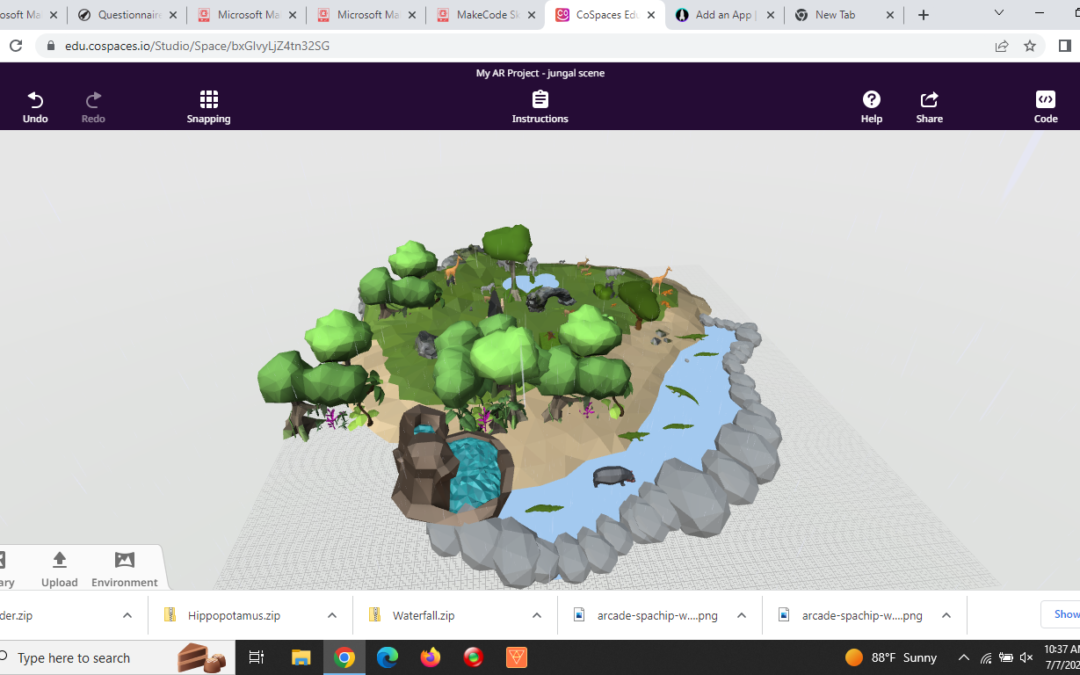Open the red round taskbar app
This screenshot has height=675, width=1080.
(473, 658)
